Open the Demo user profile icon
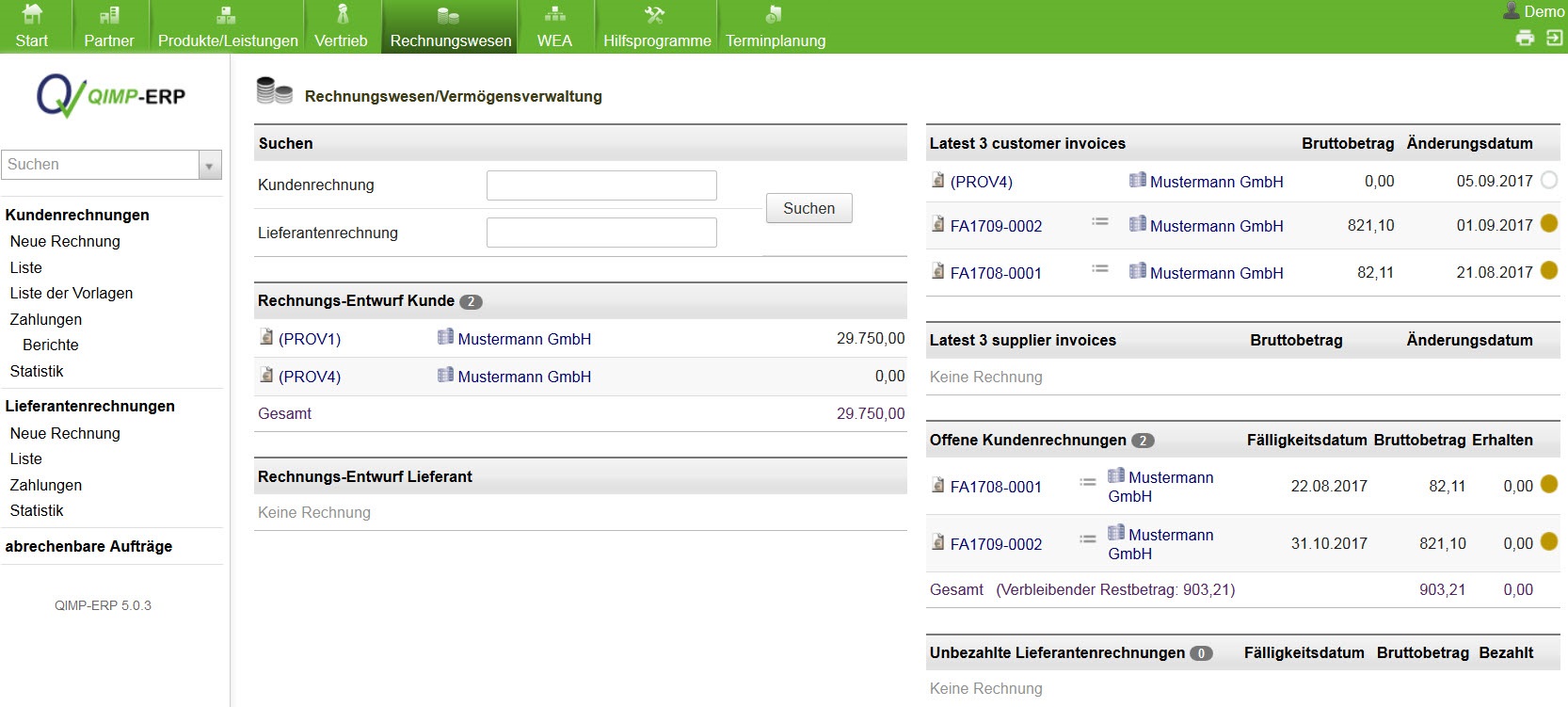 (1512, 11)
